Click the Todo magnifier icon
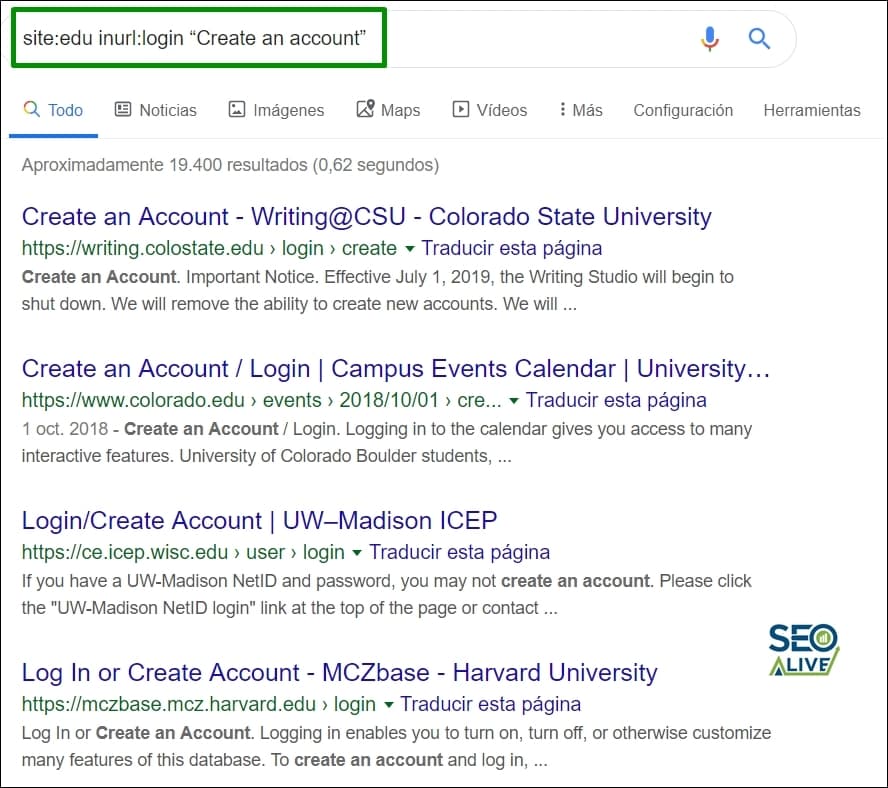The height and width of the screenshot is (788, 888). tap(31, 109)
